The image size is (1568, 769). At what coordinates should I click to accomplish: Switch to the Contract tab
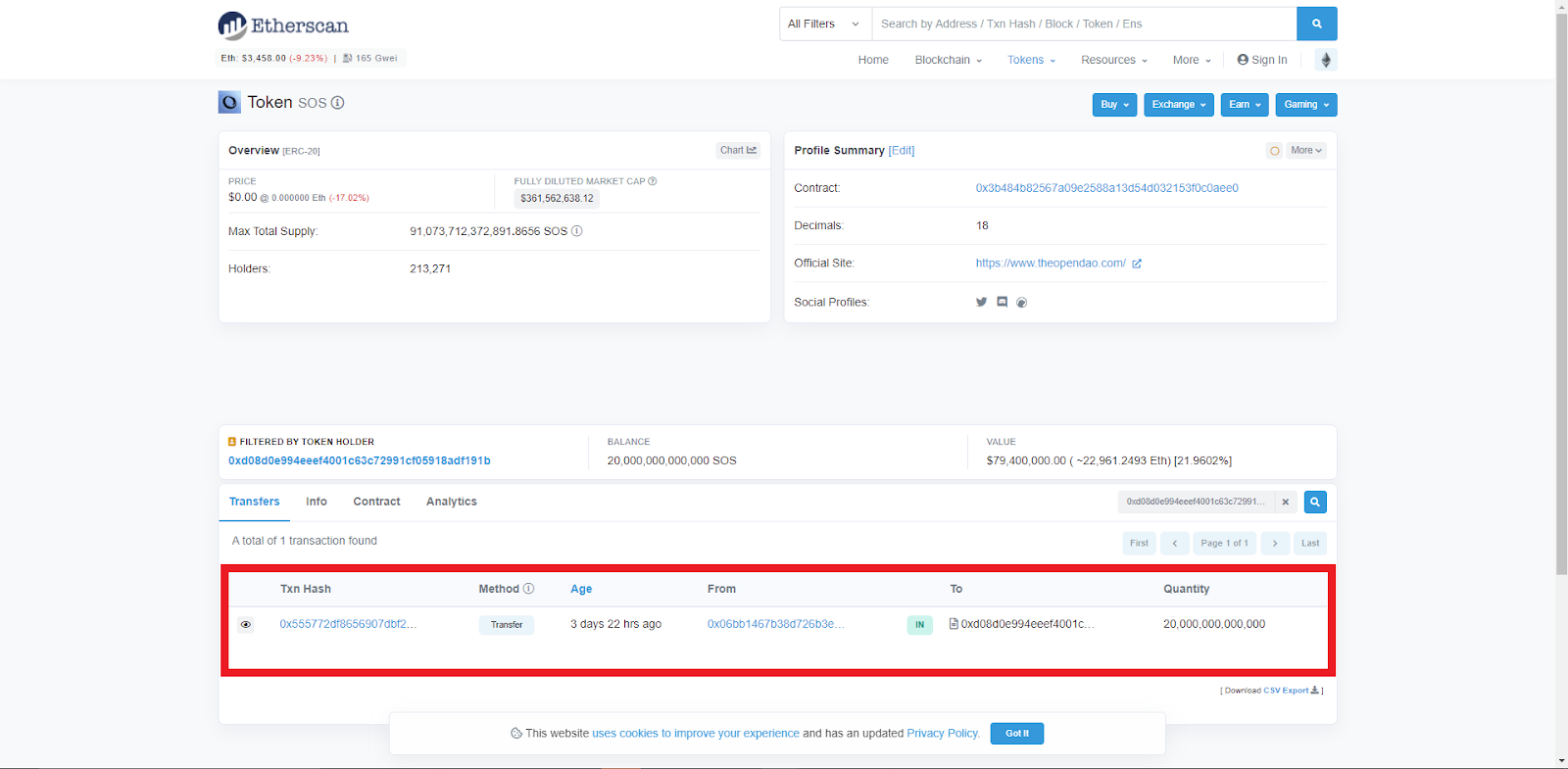[376, 502]
